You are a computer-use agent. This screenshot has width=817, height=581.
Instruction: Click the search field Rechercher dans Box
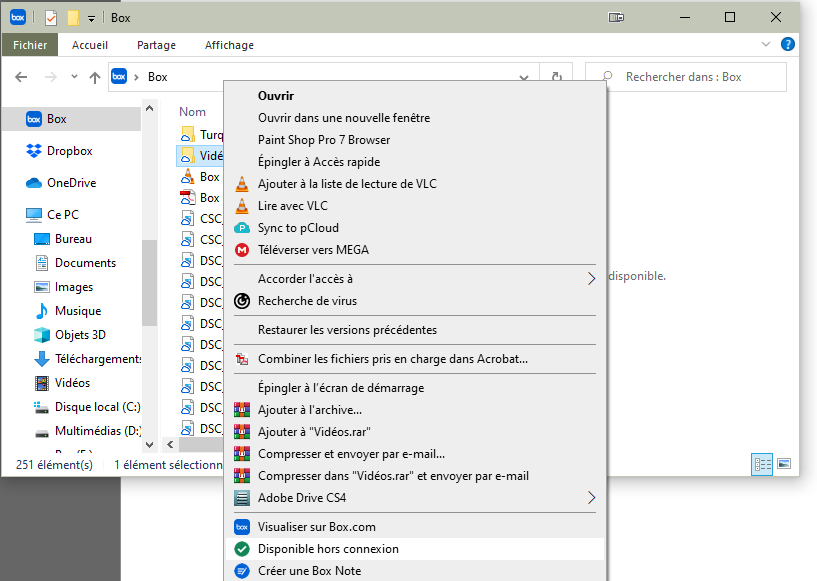pos(686,77)
